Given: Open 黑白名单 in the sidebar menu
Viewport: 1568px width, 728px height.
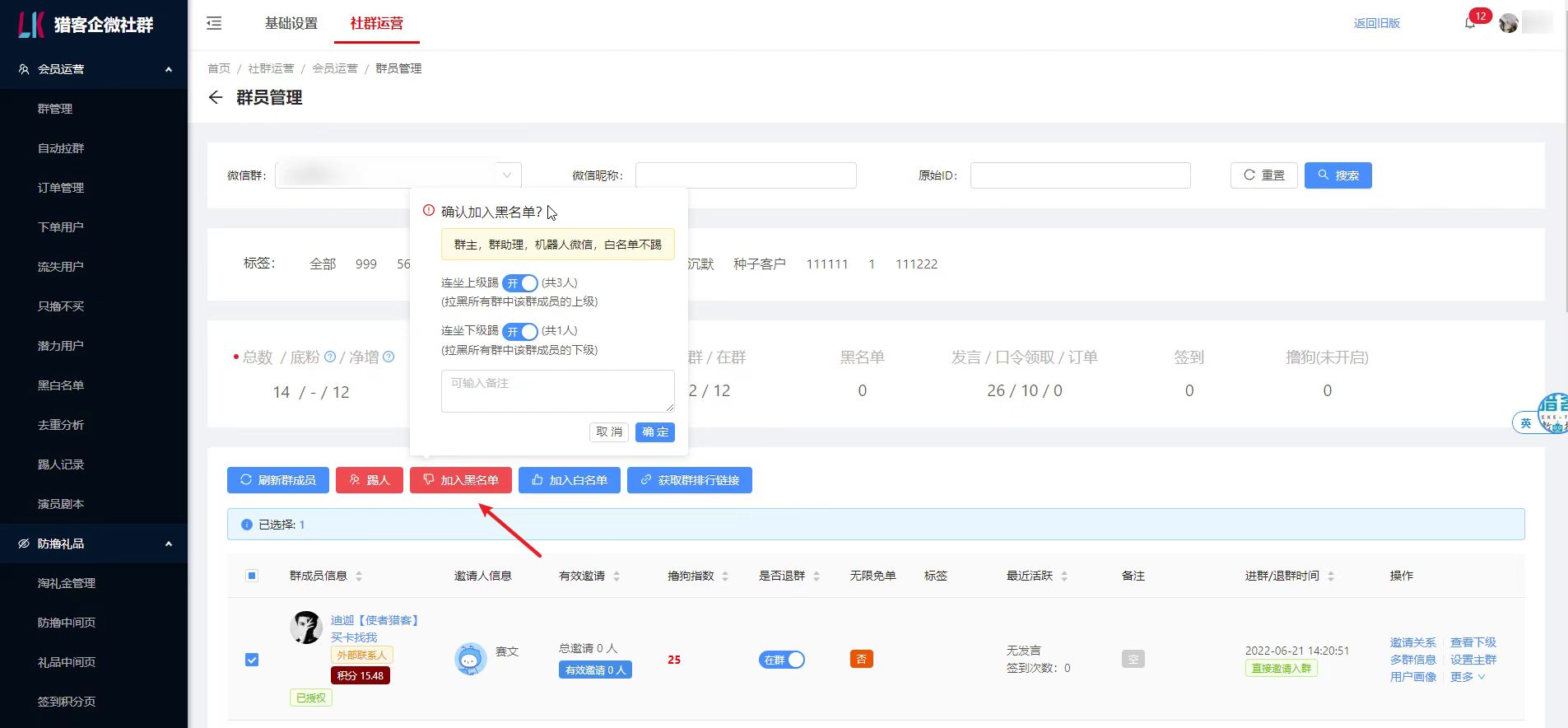Looking at the screenshot, I should [61, 385].
